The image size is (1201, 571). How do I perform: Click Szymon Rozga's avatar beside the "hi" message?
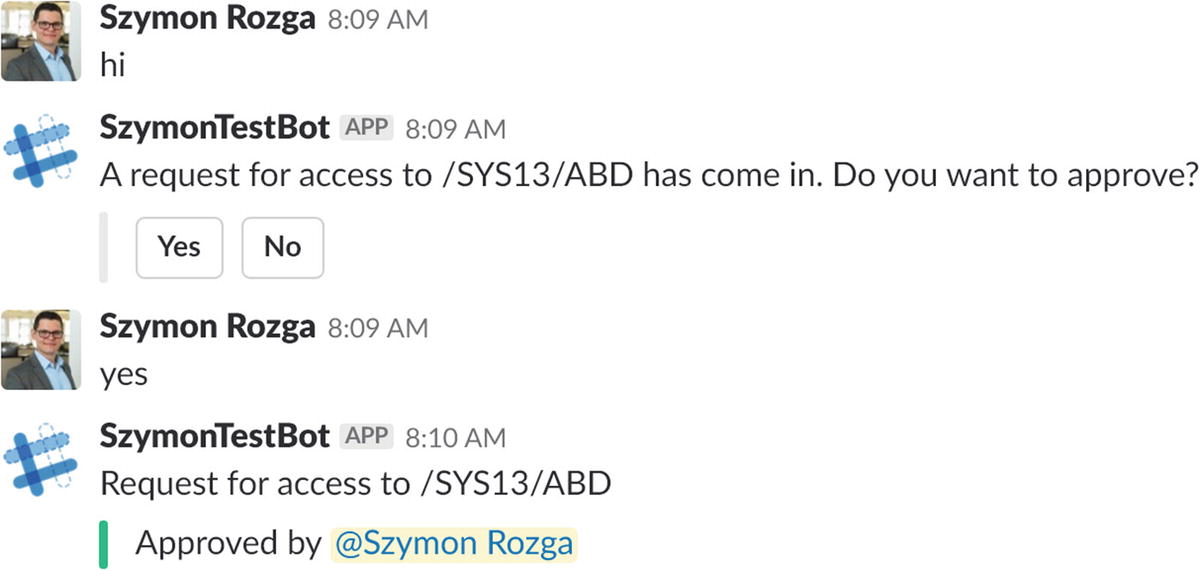click(x=39, y=41)
